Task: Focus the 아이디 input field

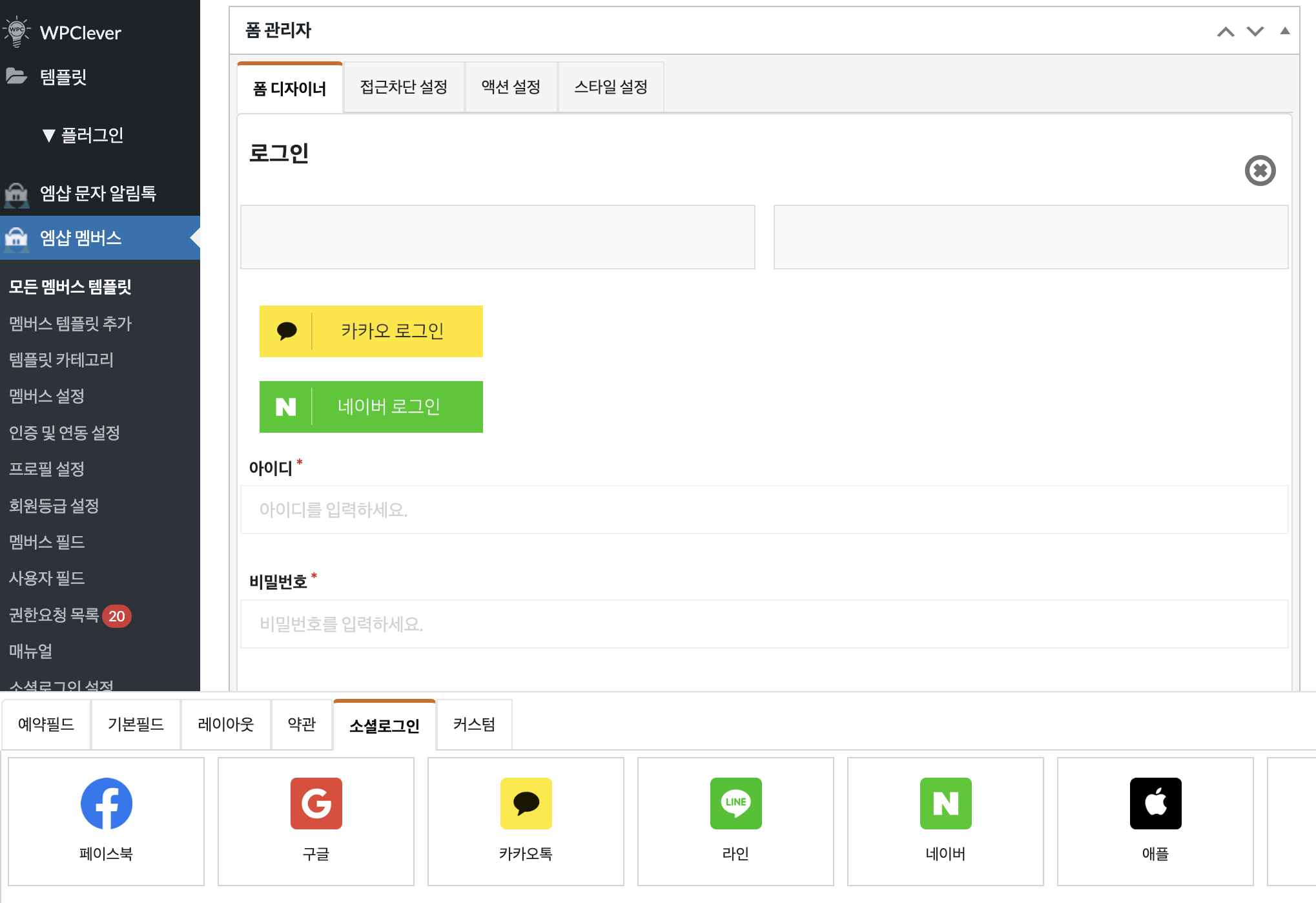Action: pos(765,510)
